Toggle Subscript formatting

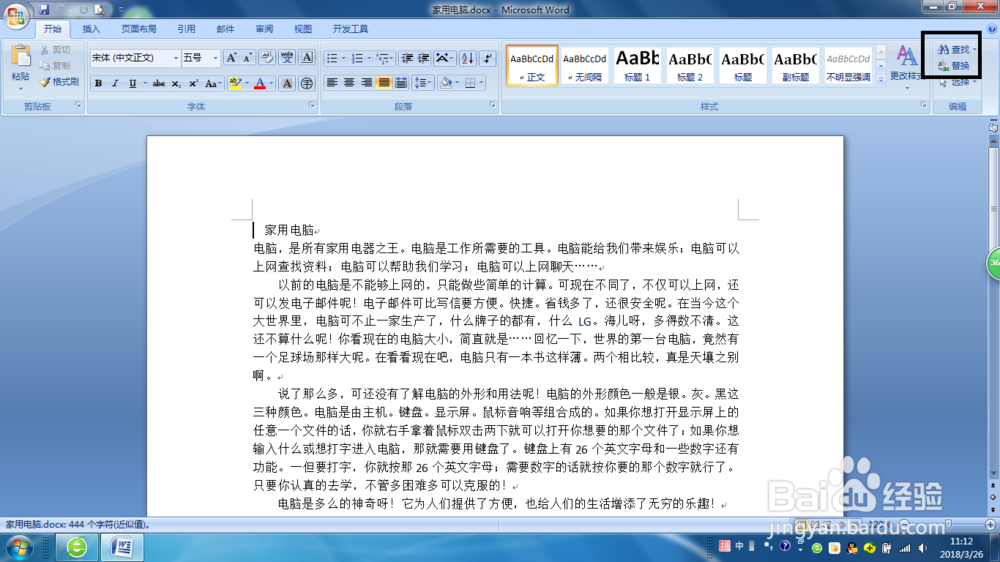(176, 84)
